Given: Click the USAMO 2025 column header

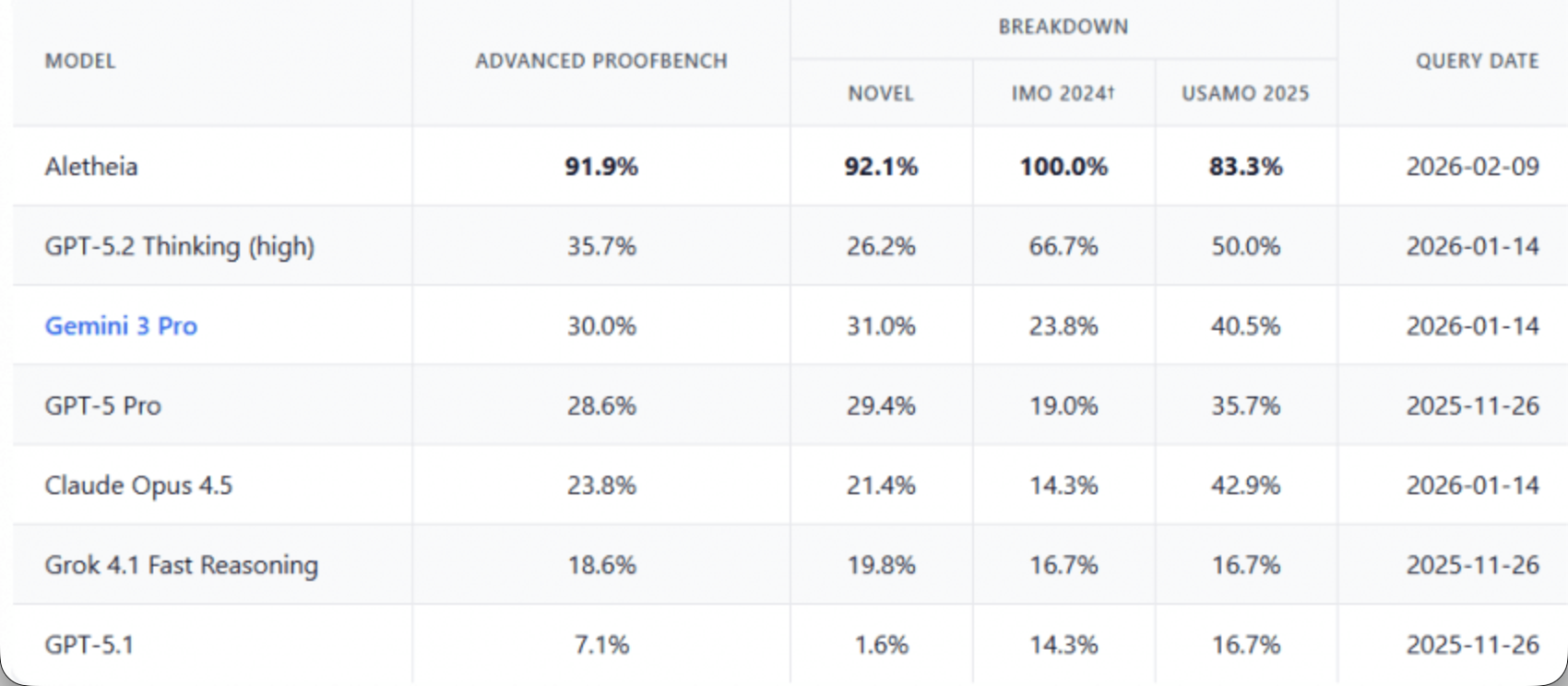Looking at the screenshot, I should pyautogui.click(x=1245, y=93).
